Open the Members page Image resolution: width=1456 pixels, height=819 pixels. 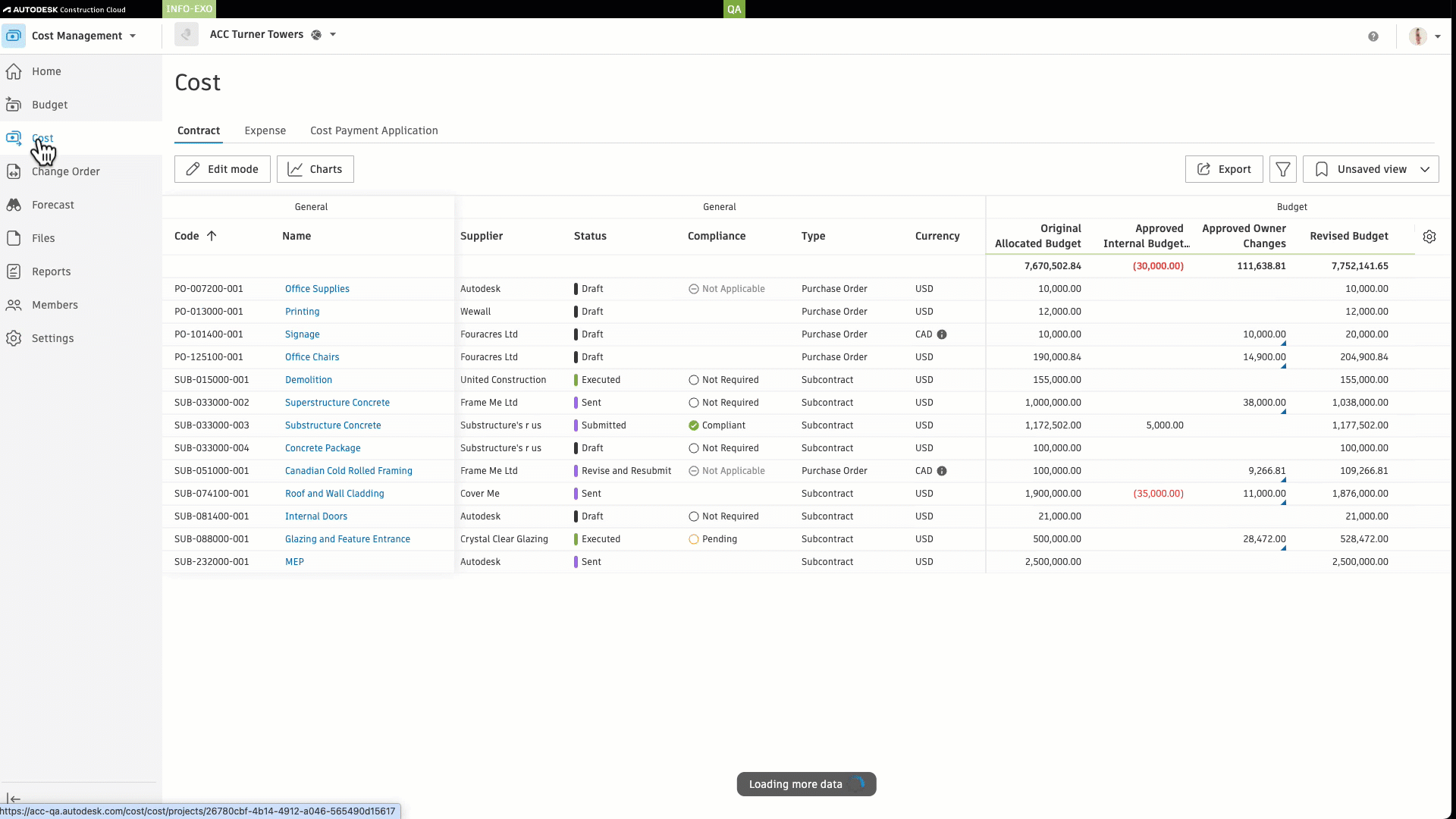click(55, 305)
